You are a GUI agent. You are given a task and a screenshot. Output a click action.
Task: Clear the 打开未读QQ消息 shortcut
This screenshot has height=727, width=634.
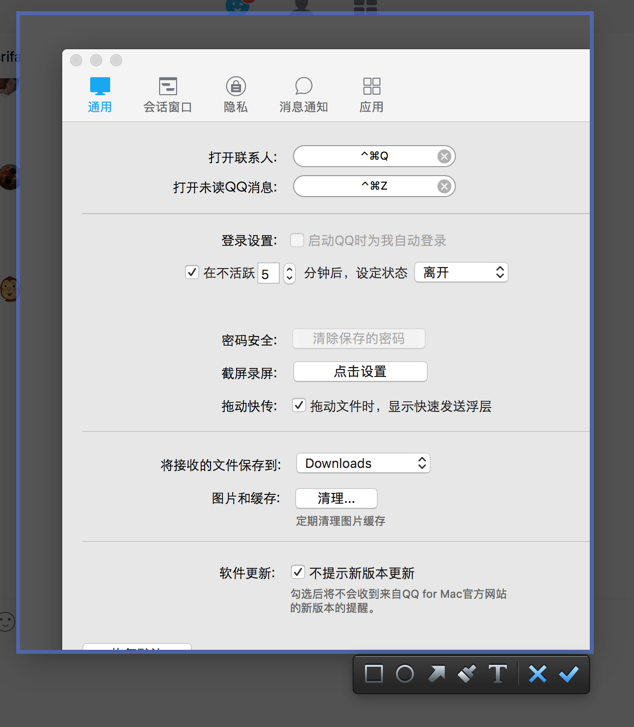coord(444,186)
